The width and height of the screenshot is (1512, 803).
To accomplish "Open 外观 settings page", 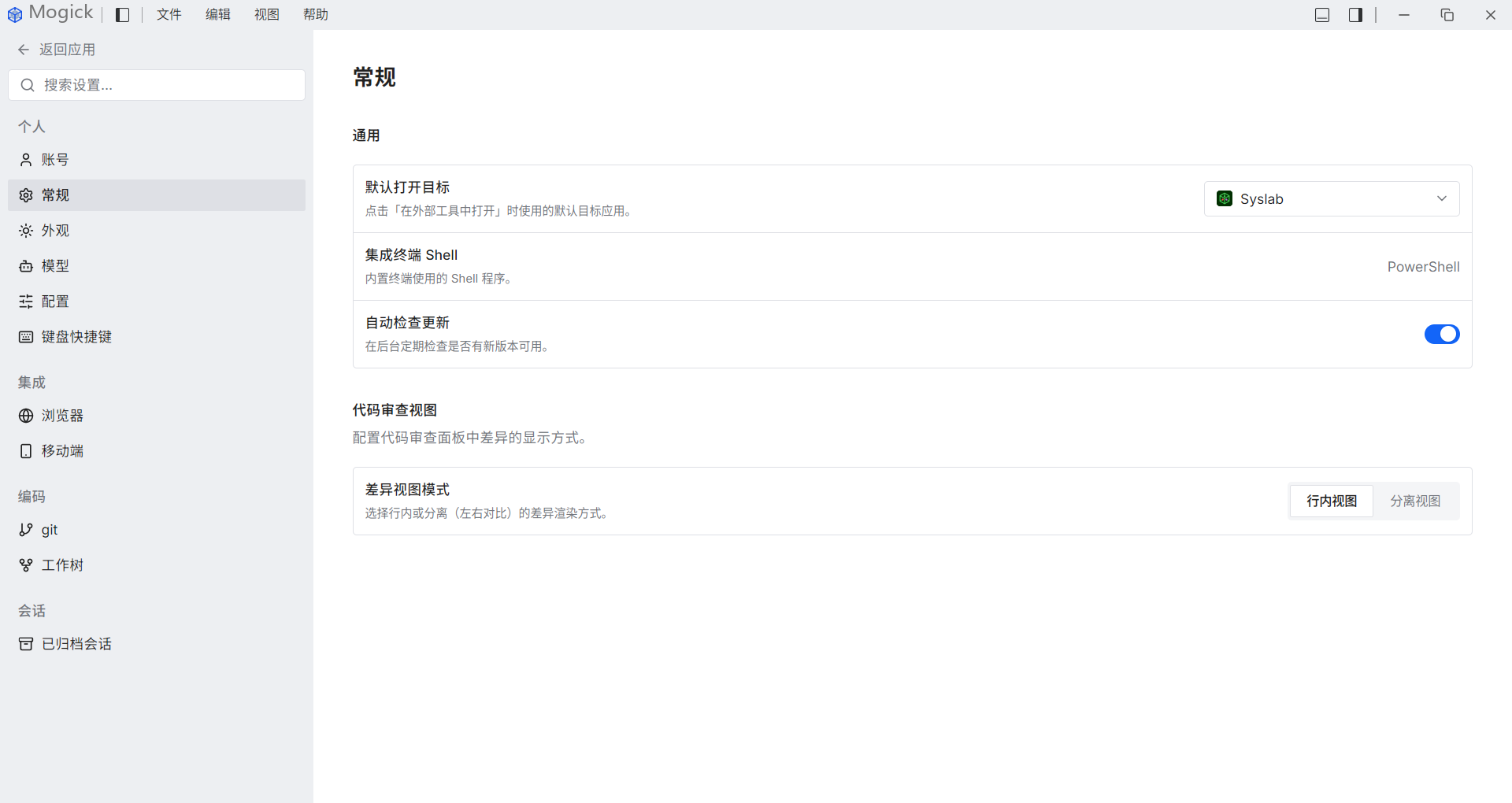I will (x=157, y=231).
